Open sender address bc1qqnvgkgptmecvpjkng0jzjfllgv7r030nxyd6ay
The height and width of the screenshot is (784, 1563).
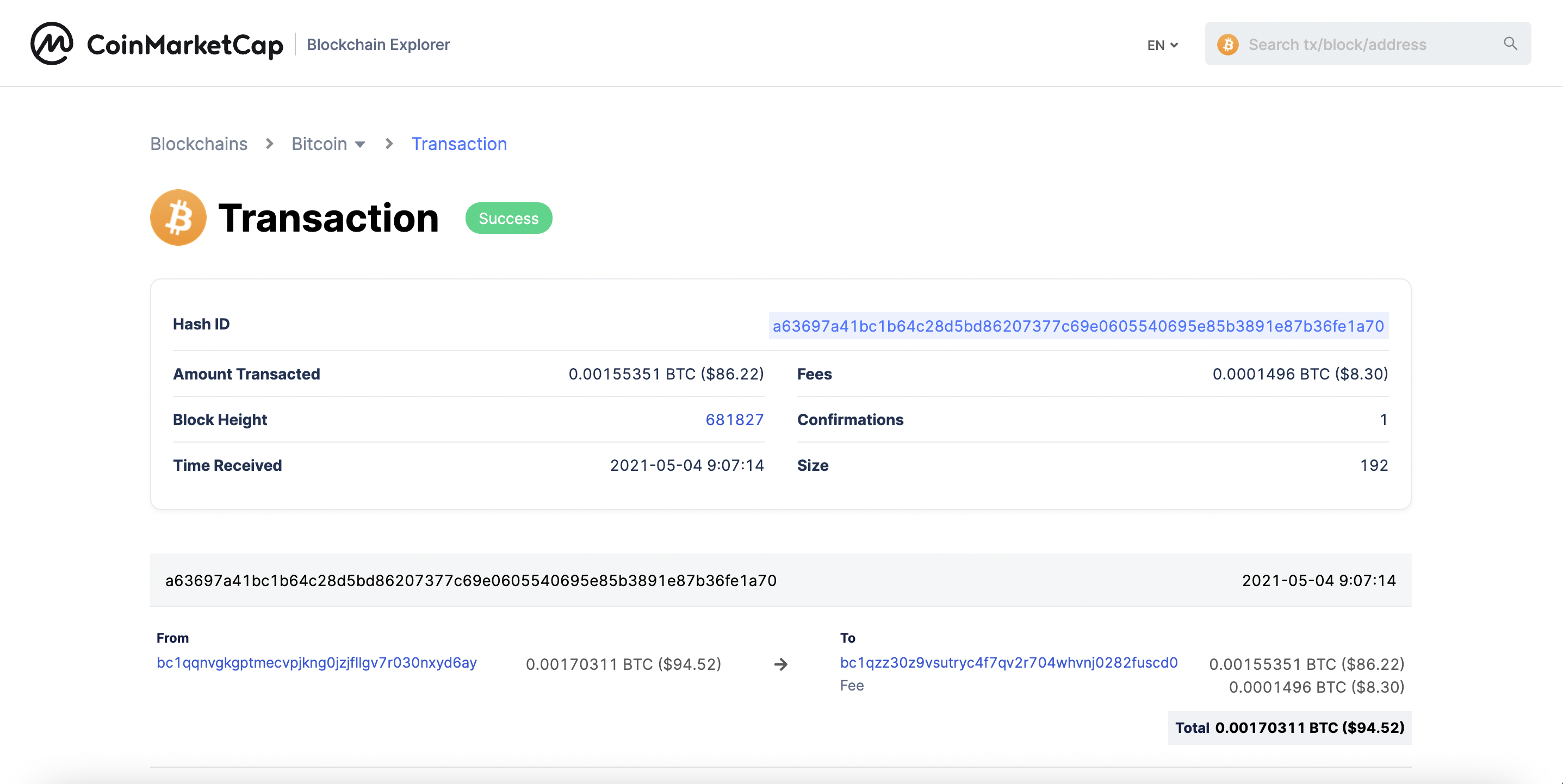tap(317, 662)
